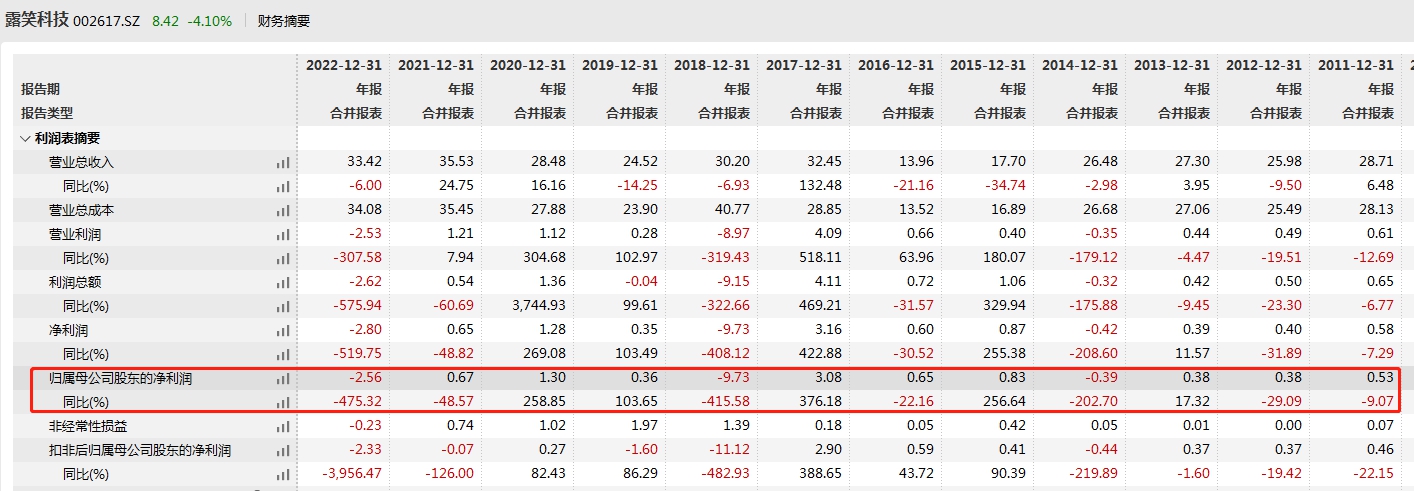Click total profit growth 3,744.93
Screen dimensions: 1414x491
click(540, 306)
